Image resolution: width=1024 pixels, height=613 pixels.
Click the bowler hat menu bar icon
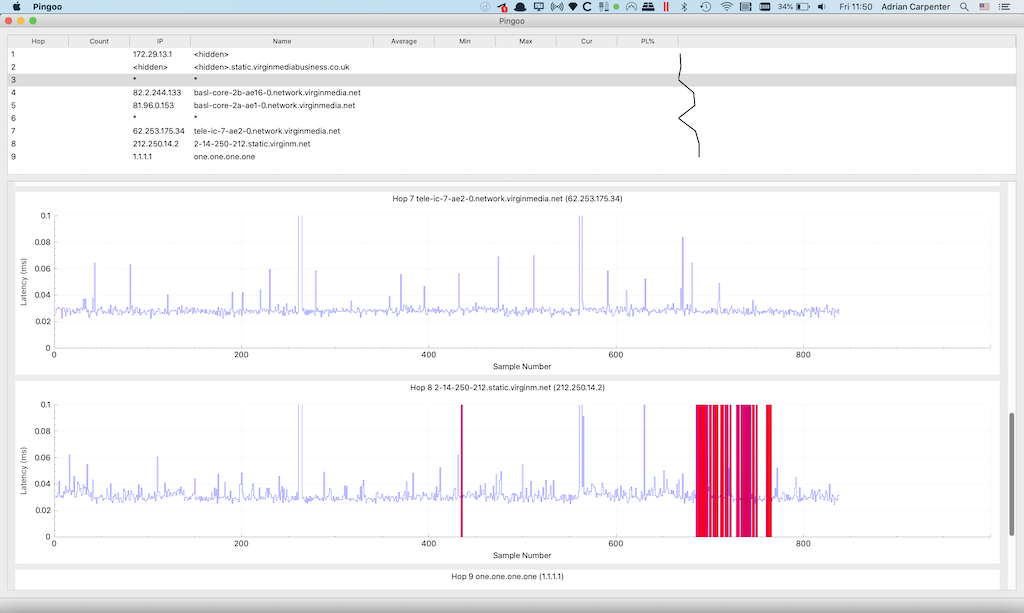pyautogui.click(x=520, y=7)
